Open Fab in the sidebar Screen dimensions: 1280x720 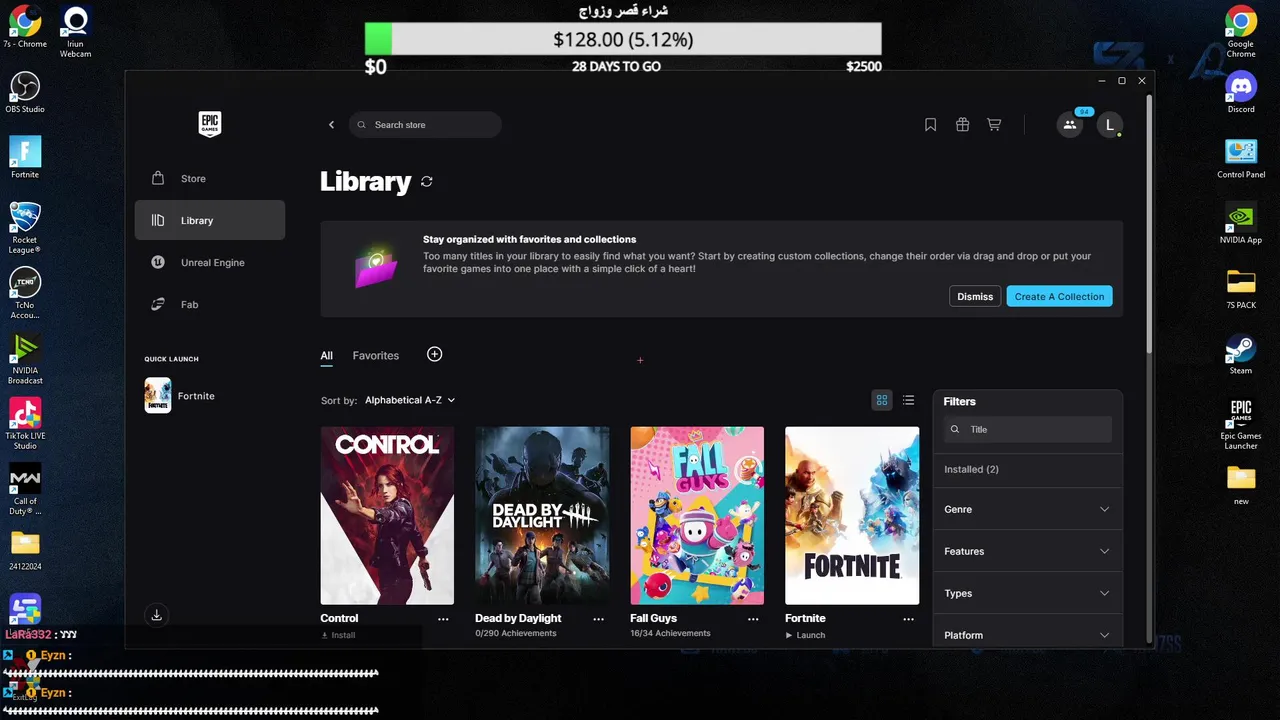(x=210, y=304)
